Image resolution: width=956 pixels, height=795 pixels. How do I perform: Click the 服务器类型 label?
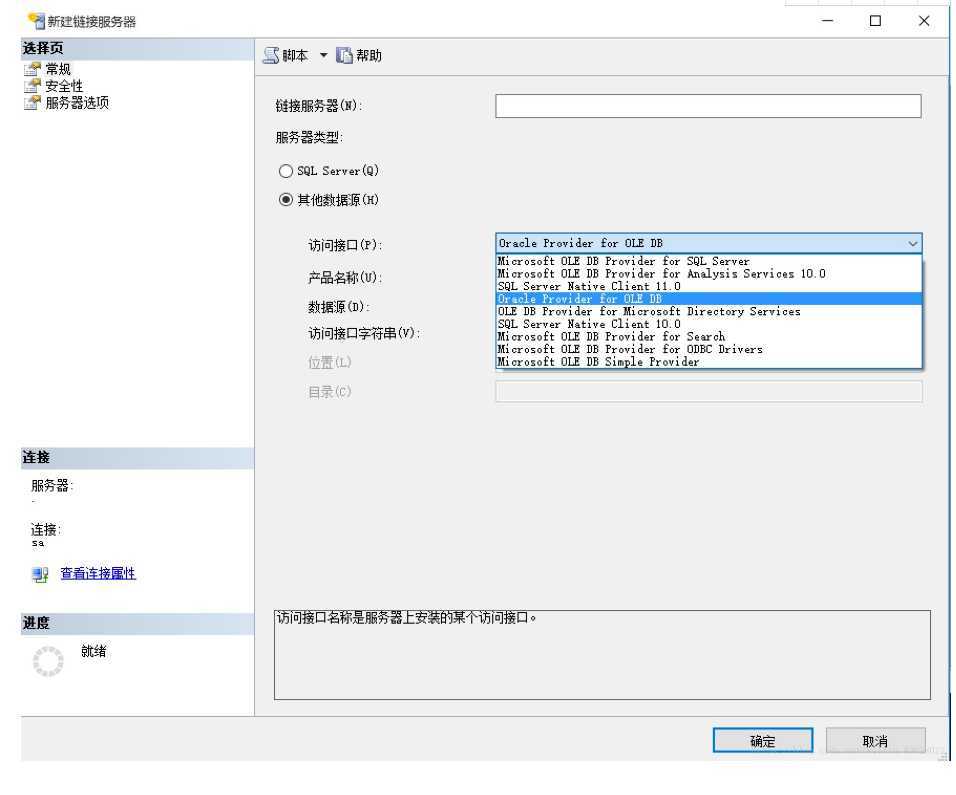[309, 138]
